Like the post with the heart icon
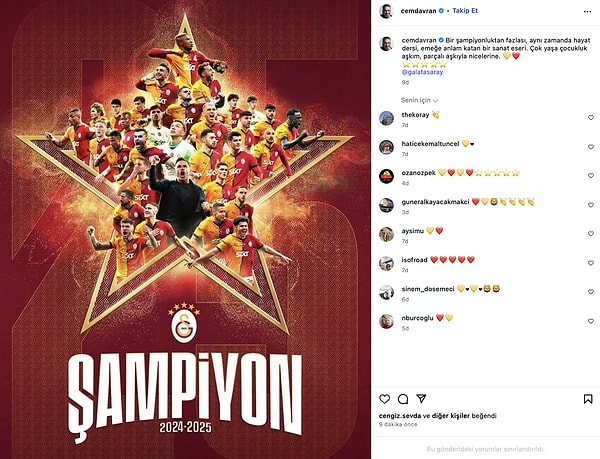 (384, 399)
